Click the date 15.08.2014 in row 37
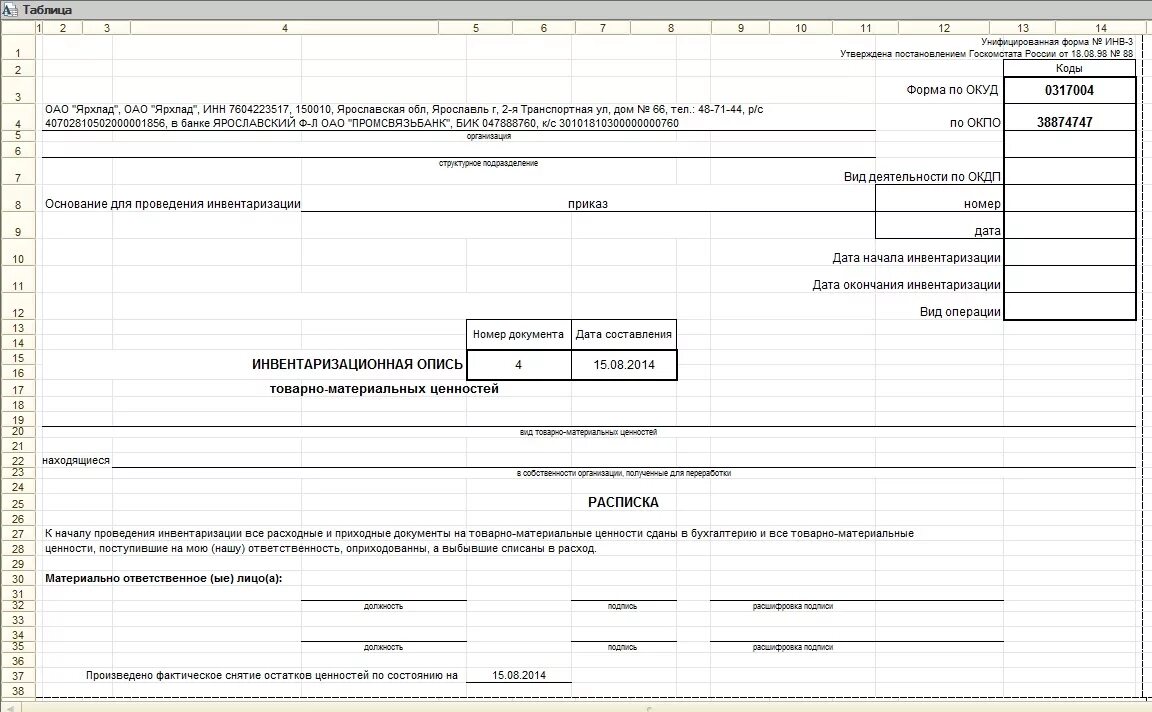This screenshot has width=1152, height=712. pos(519,675)
